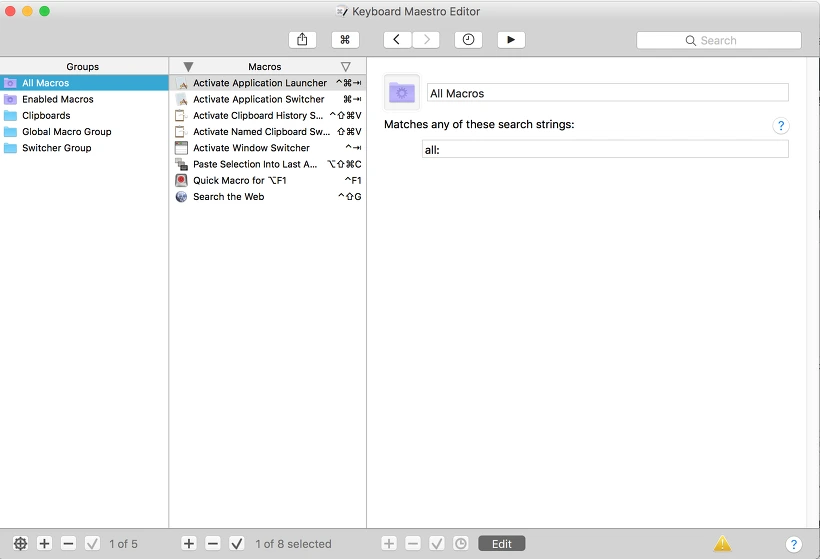Select the Global Macro Group
The width and height of the screenshot is (820, 559).
(84, 131)
